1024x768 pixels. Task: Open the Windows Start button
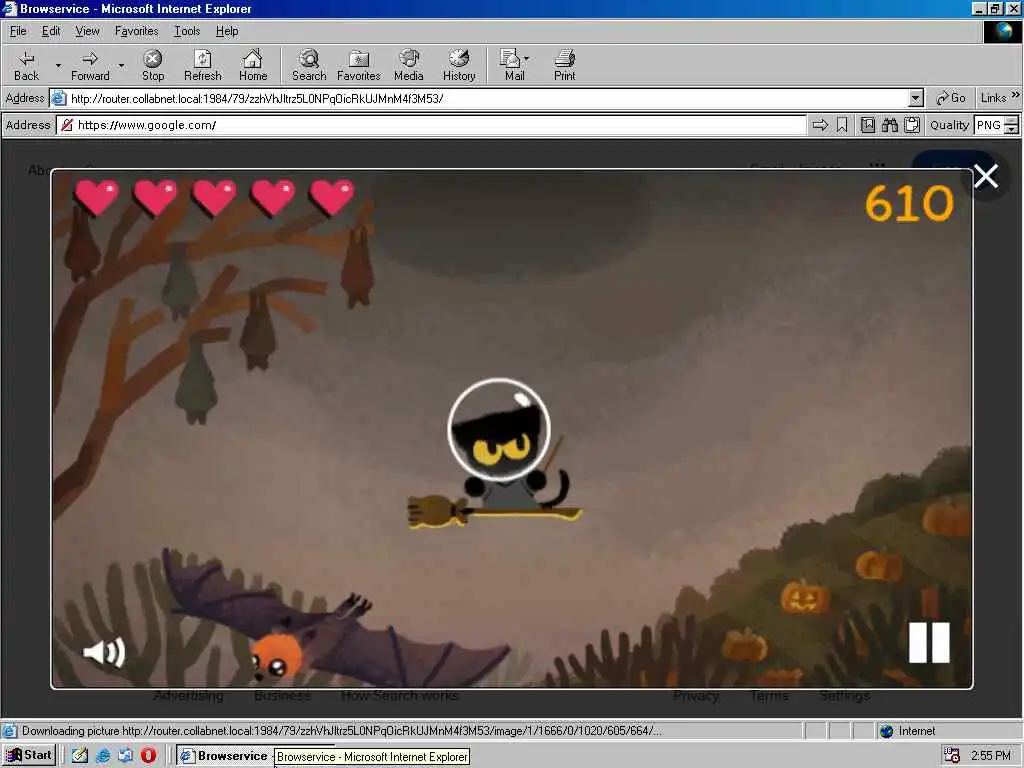(29, 756)
